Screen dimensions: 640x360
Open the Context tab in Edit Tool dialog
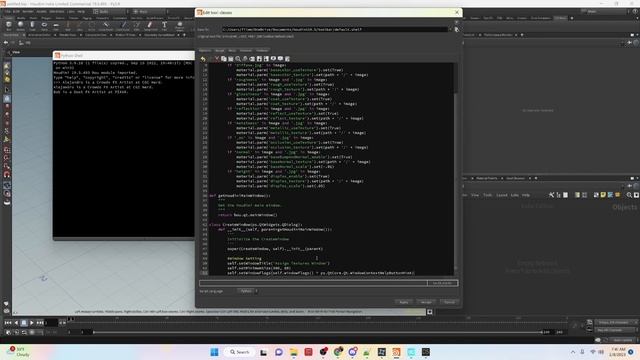point(246,51)
